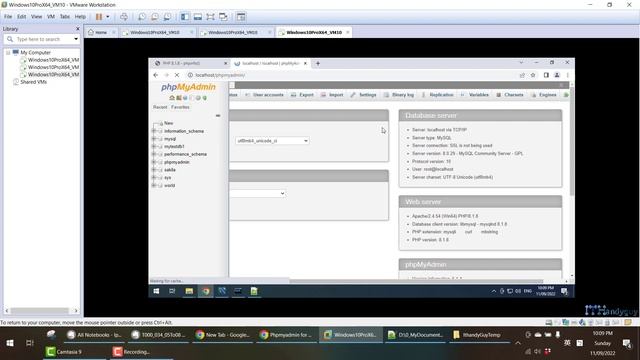The width and height of the screenshot is (640, 360).
Task: Click the browser back arrow
Action: point(156,75)
